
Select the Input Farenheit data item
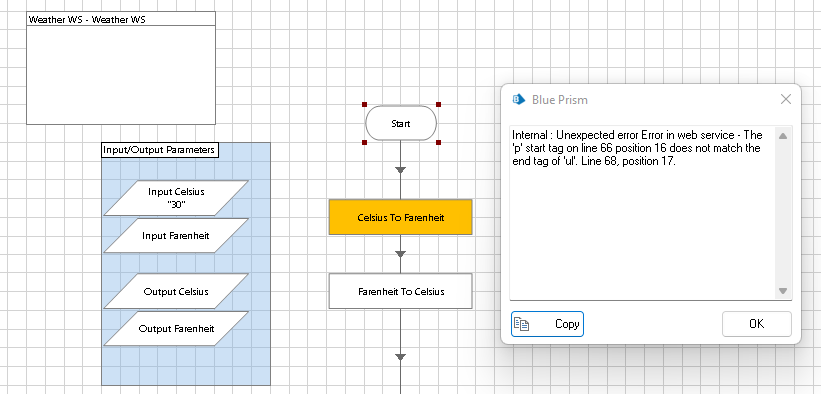(x=176, y=235)
